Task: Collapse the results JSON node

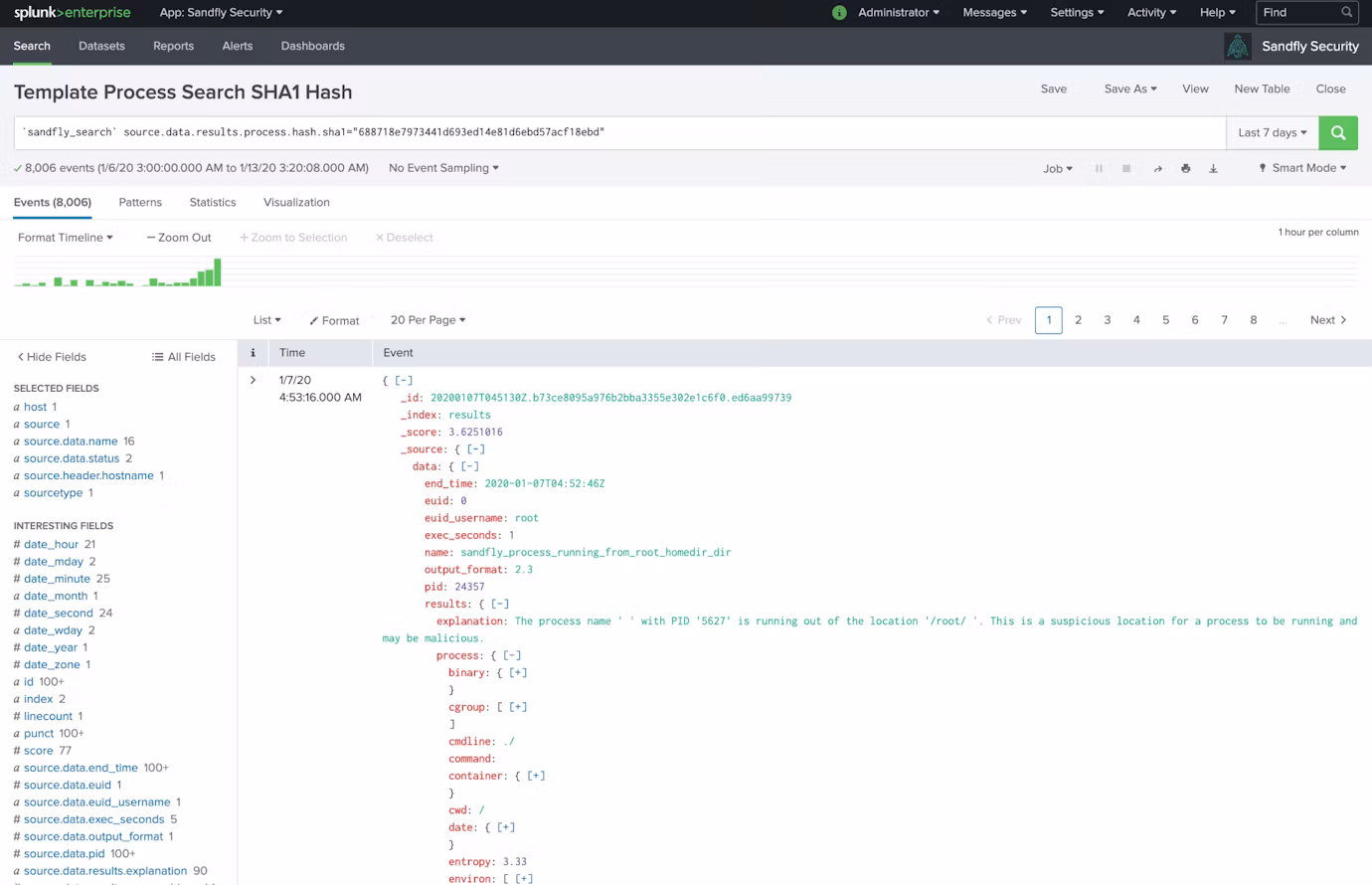Action: pos(500,604)
